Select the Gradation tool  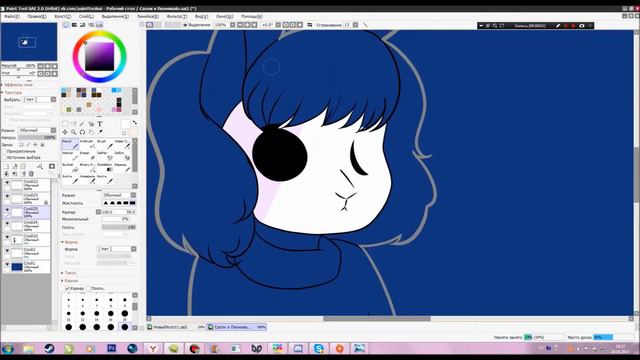click(x=105, y=167)
